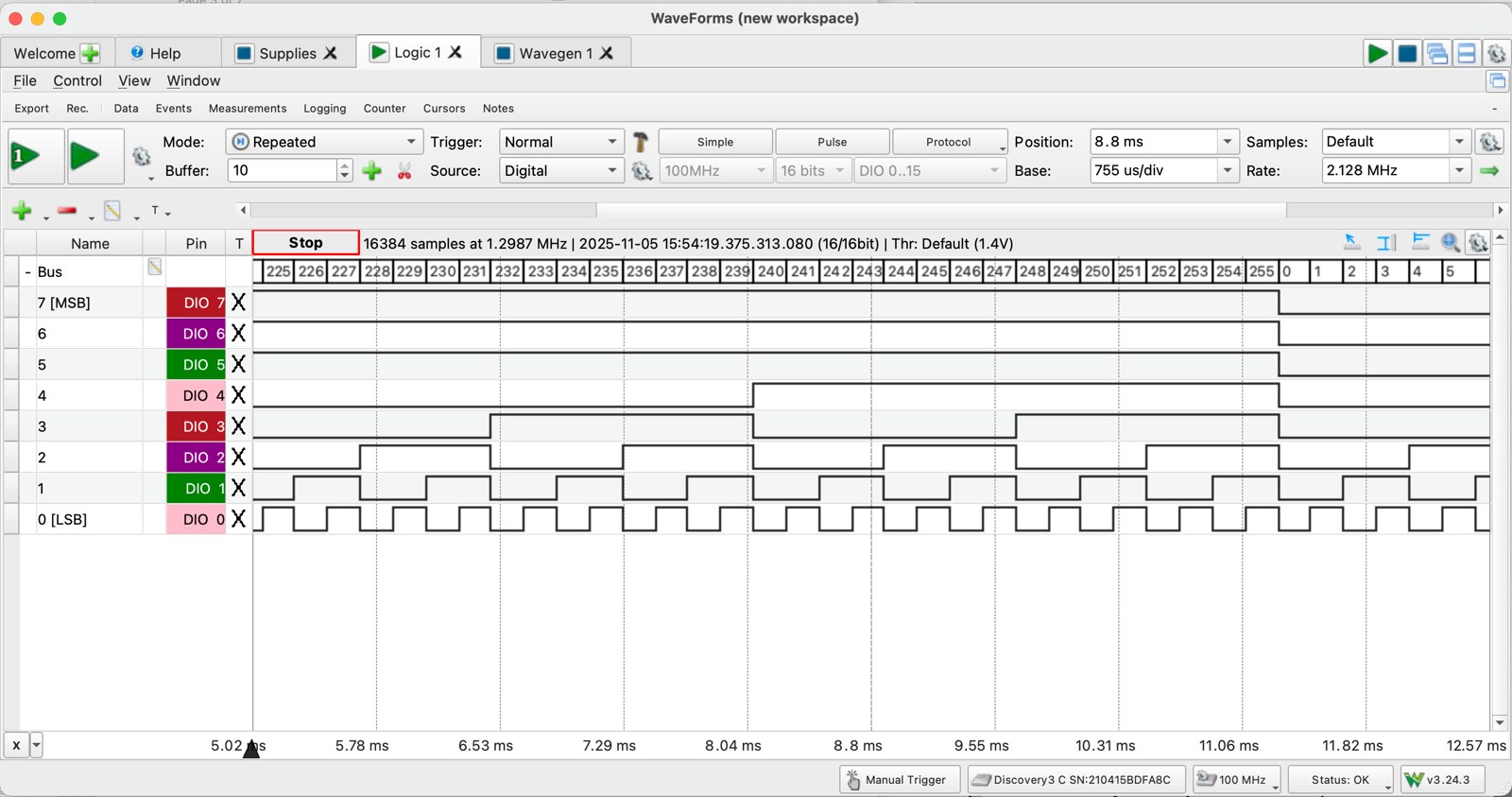Open the Measurements toolbar item
Image resolution: width=1512 pixels, height=797 pixels.
click(248, 109)
